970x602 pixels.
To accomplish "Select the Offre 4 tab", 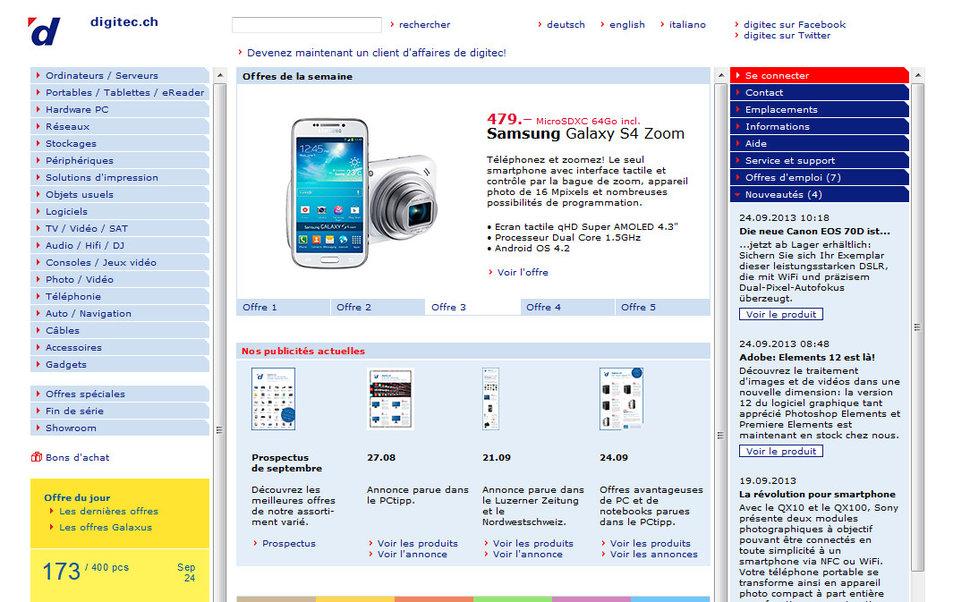I will [568, 307].
